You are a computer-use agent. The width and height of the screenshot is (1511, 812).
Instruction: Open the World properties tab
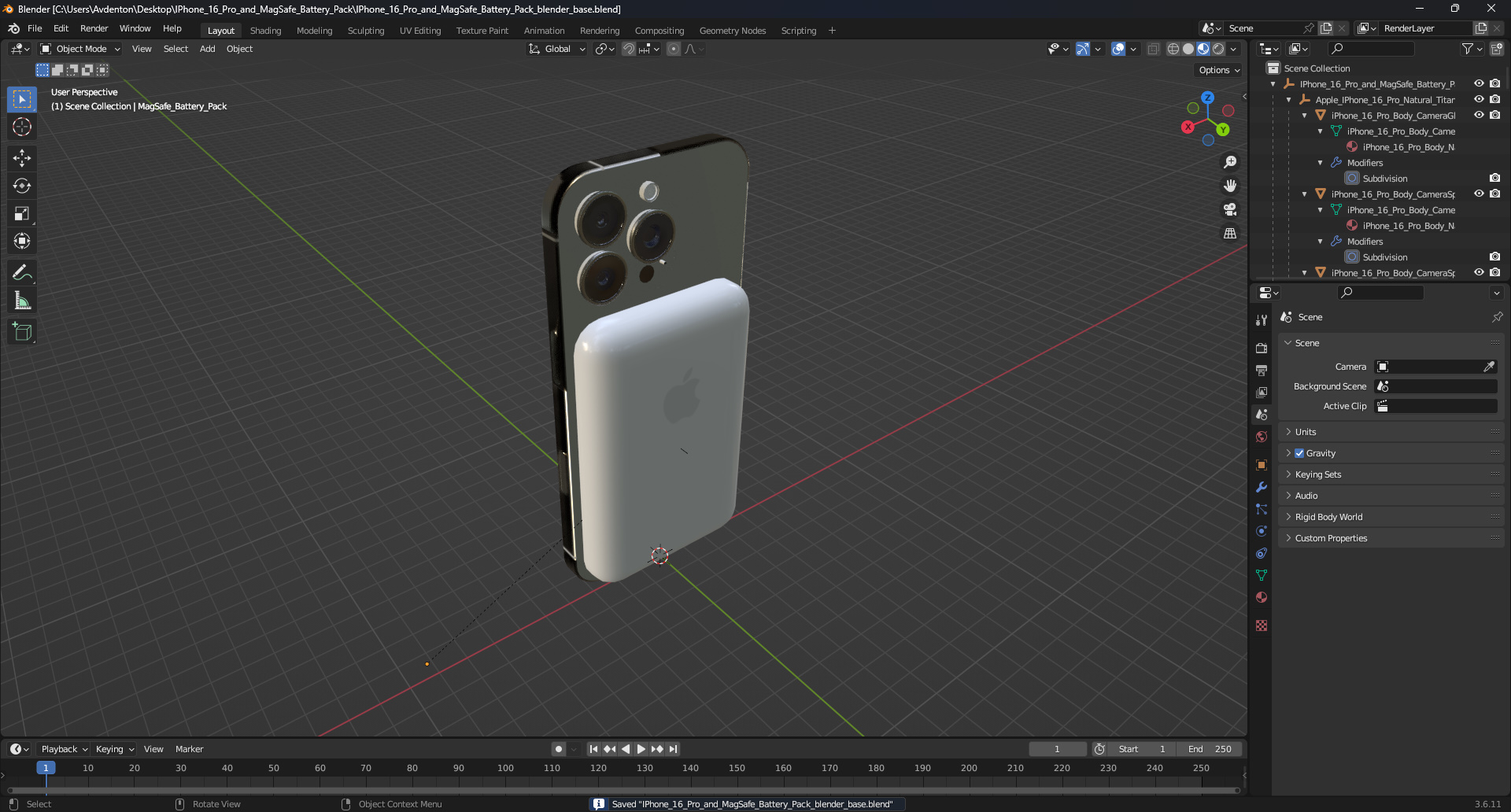(x=1262, y=437)
